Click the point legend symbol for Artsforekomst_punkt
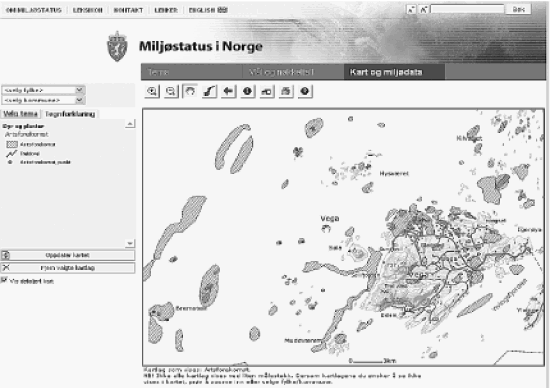 pyautogui.click(x=10, y=162)
